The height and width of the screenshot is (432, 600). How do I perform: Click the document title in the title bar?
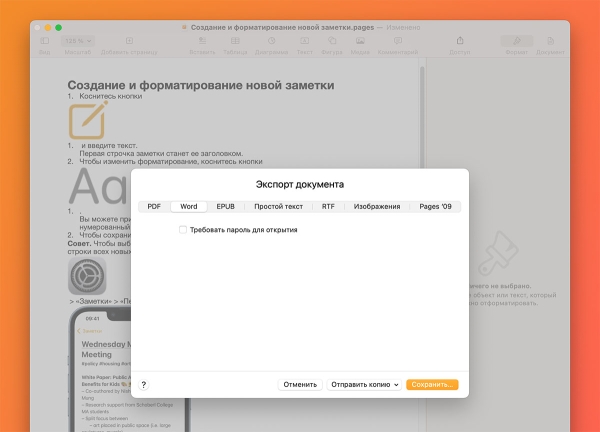coord(282,28)
